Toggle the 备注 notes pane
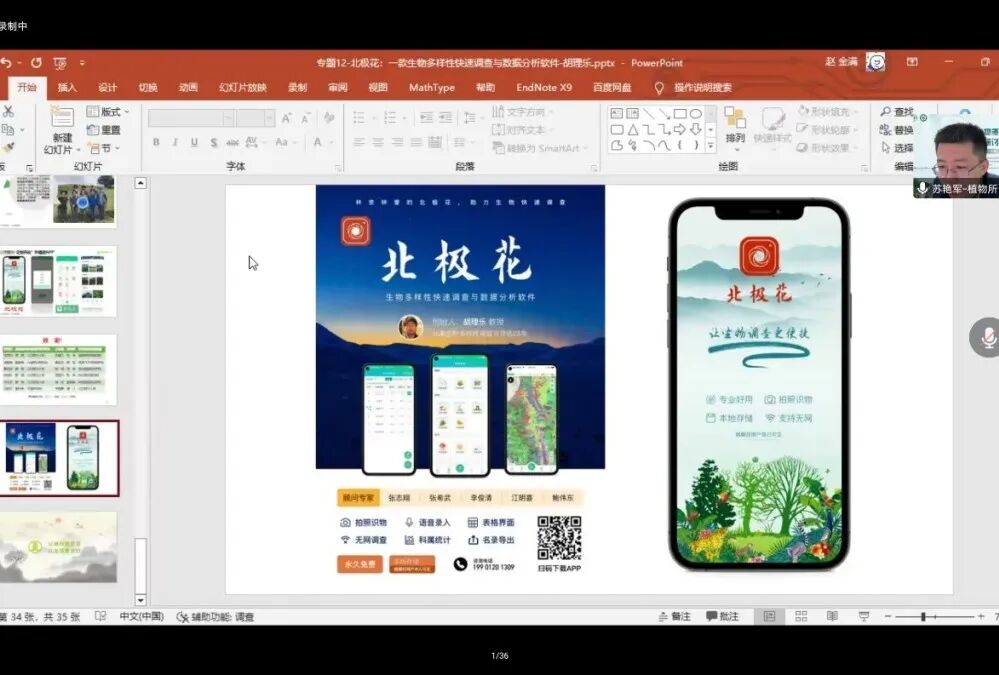 pyautogui.click(x=674, y=616)
